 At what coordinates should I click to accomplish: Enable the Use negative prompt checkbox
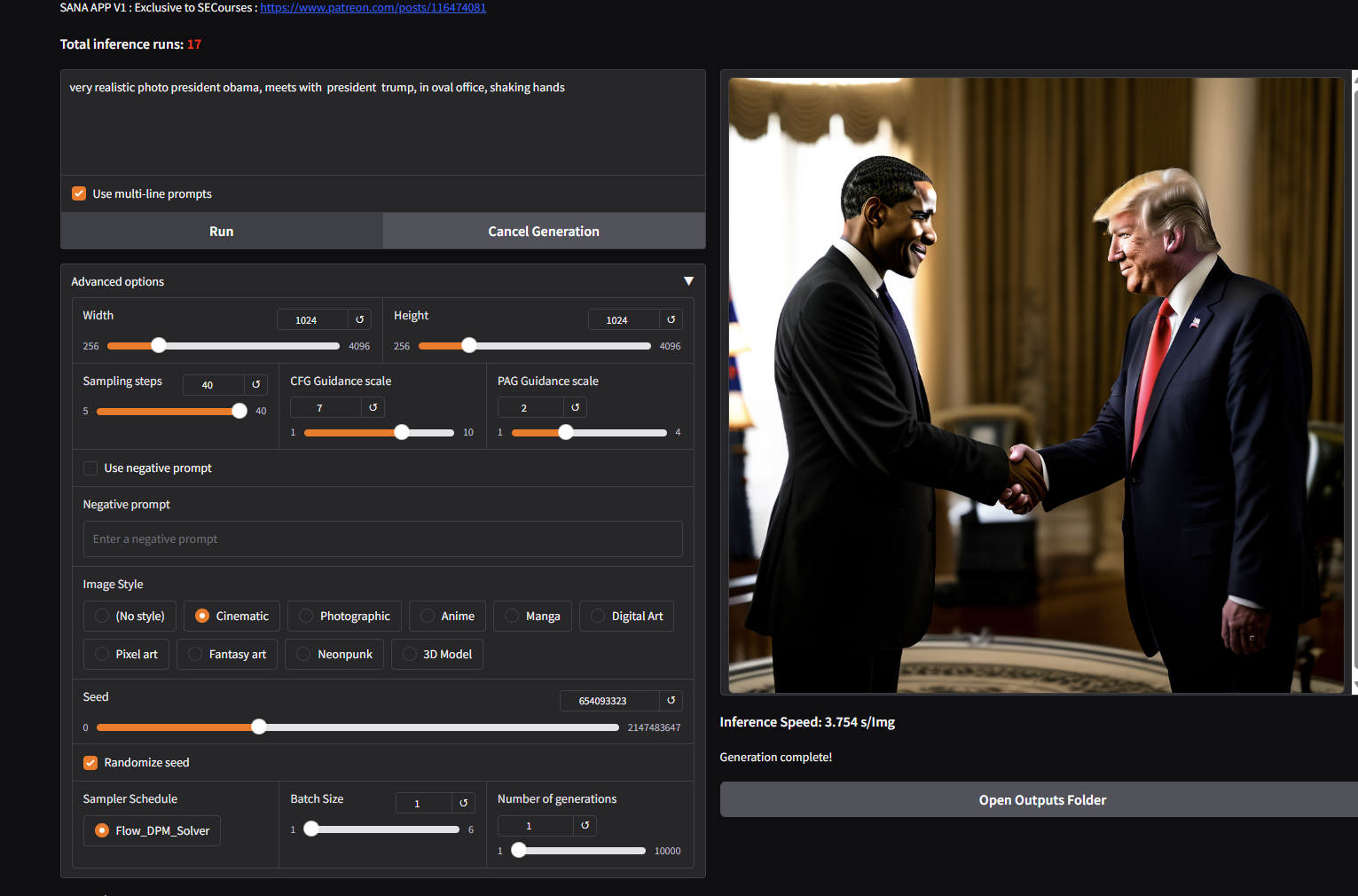click(90, 468)
